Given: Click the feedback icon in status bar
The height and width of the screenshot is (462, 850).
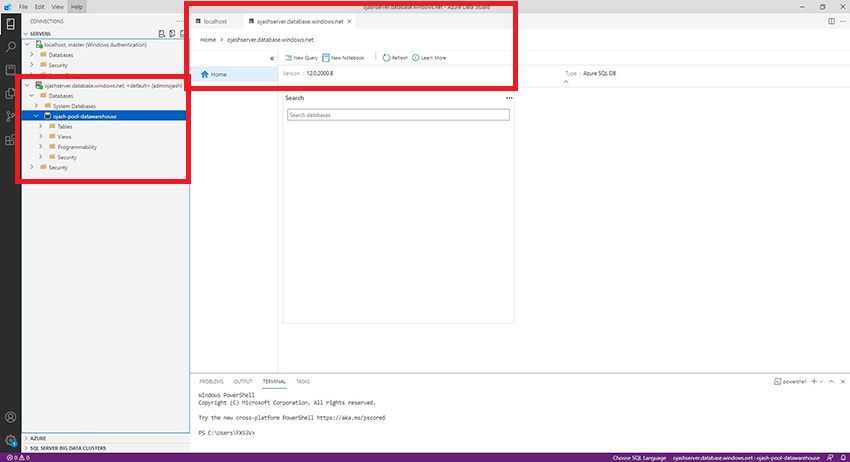Looking at the screenshot, I should coord(830,458).
